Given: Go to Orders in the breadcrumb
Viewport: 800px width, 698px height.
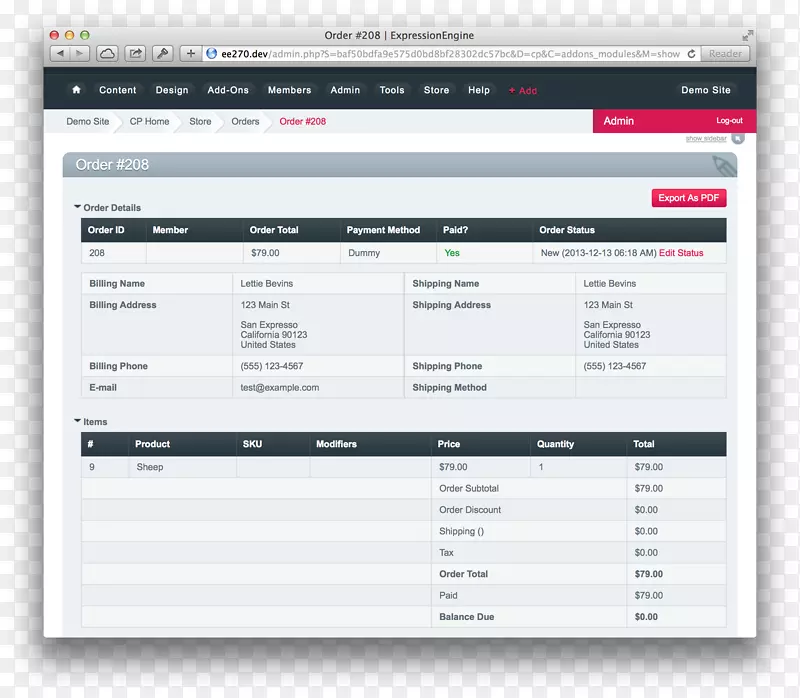Looking at the screenshot, I should (x=245, y=122).
